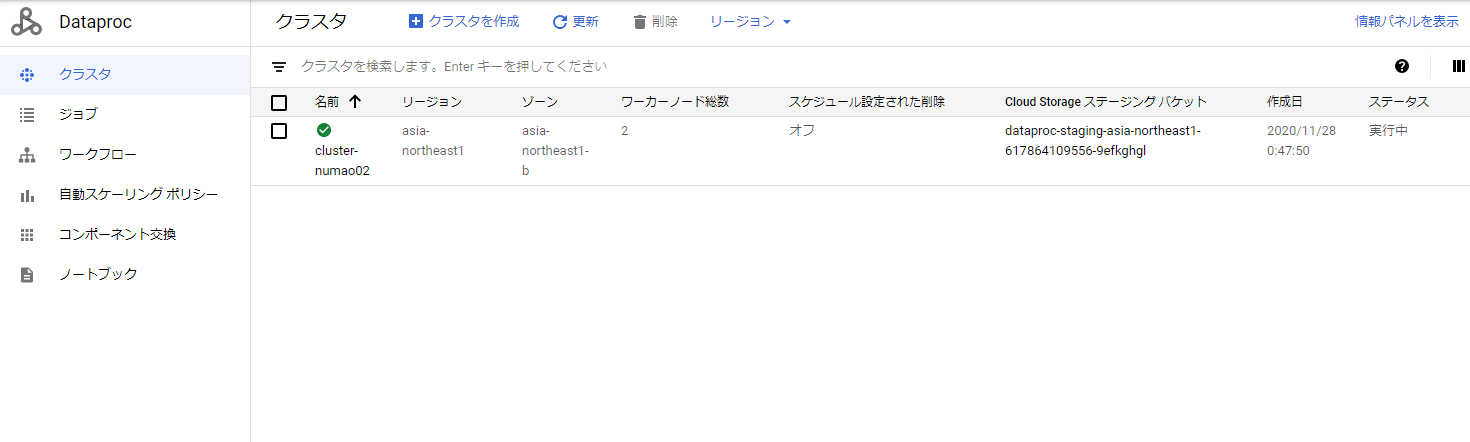Screen dimensions: 1470x442
Task: Click the クラスタ page heading
Action: [311, 22]
